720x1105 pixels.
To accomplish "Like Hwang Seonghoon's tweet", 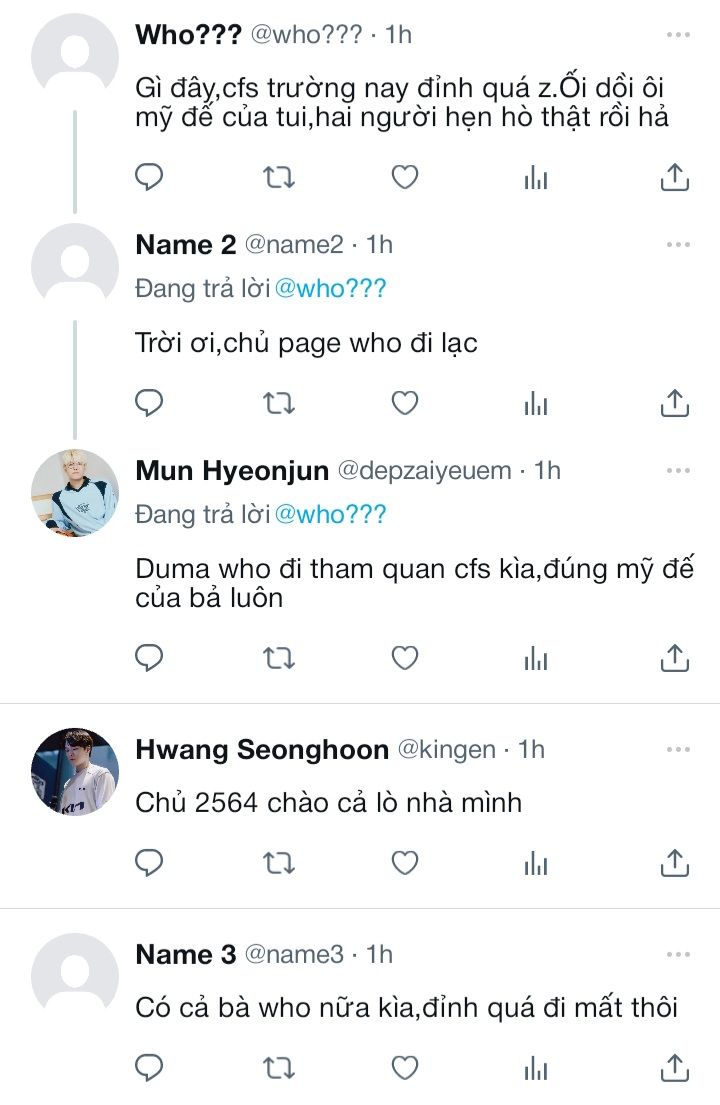I will 404,861.
